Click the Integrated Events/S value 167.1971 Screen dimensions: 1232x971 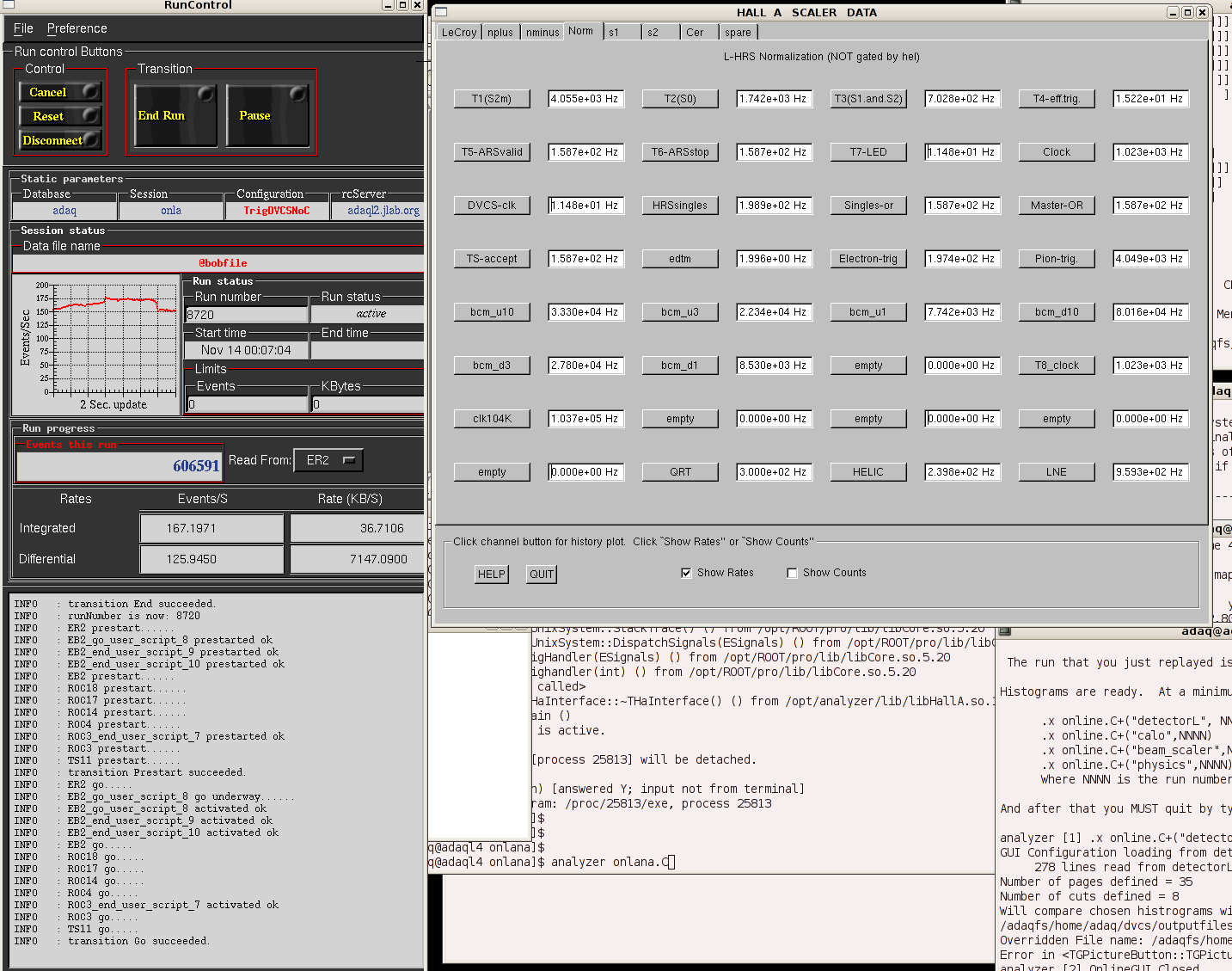[211, 528]
